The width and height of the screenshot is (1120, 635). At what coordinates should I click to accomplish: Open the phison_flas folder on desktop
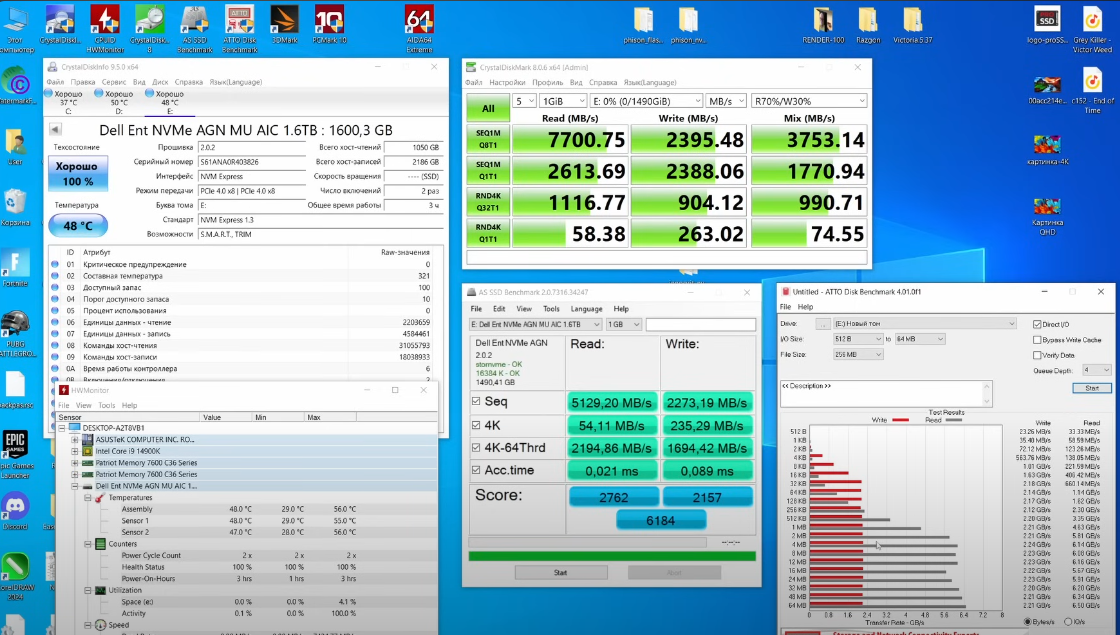pos(644,26)
